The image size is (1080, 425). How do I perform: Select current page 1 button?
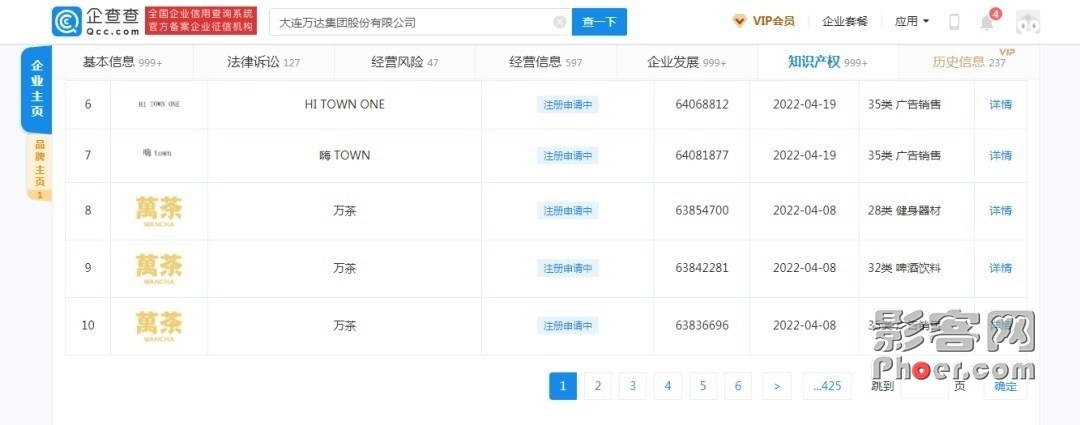(x=563, y=386)
